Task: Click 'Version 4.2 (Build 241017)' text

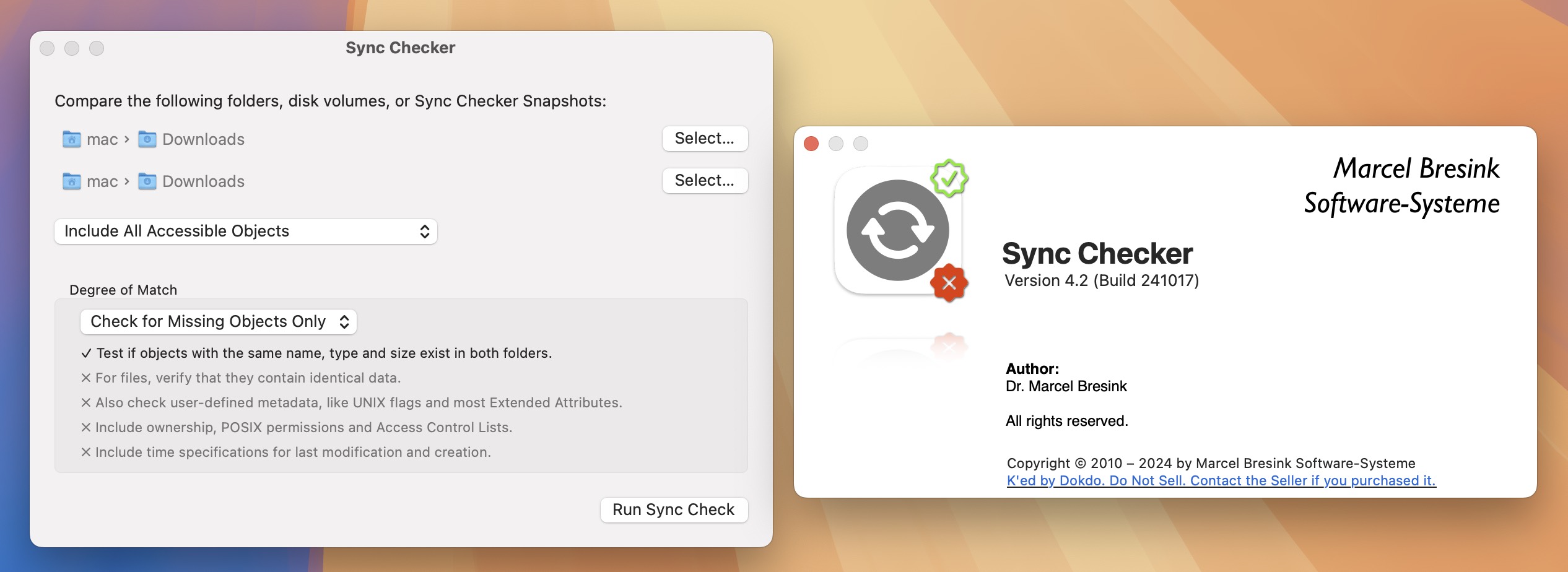Action: (1102, 281)
